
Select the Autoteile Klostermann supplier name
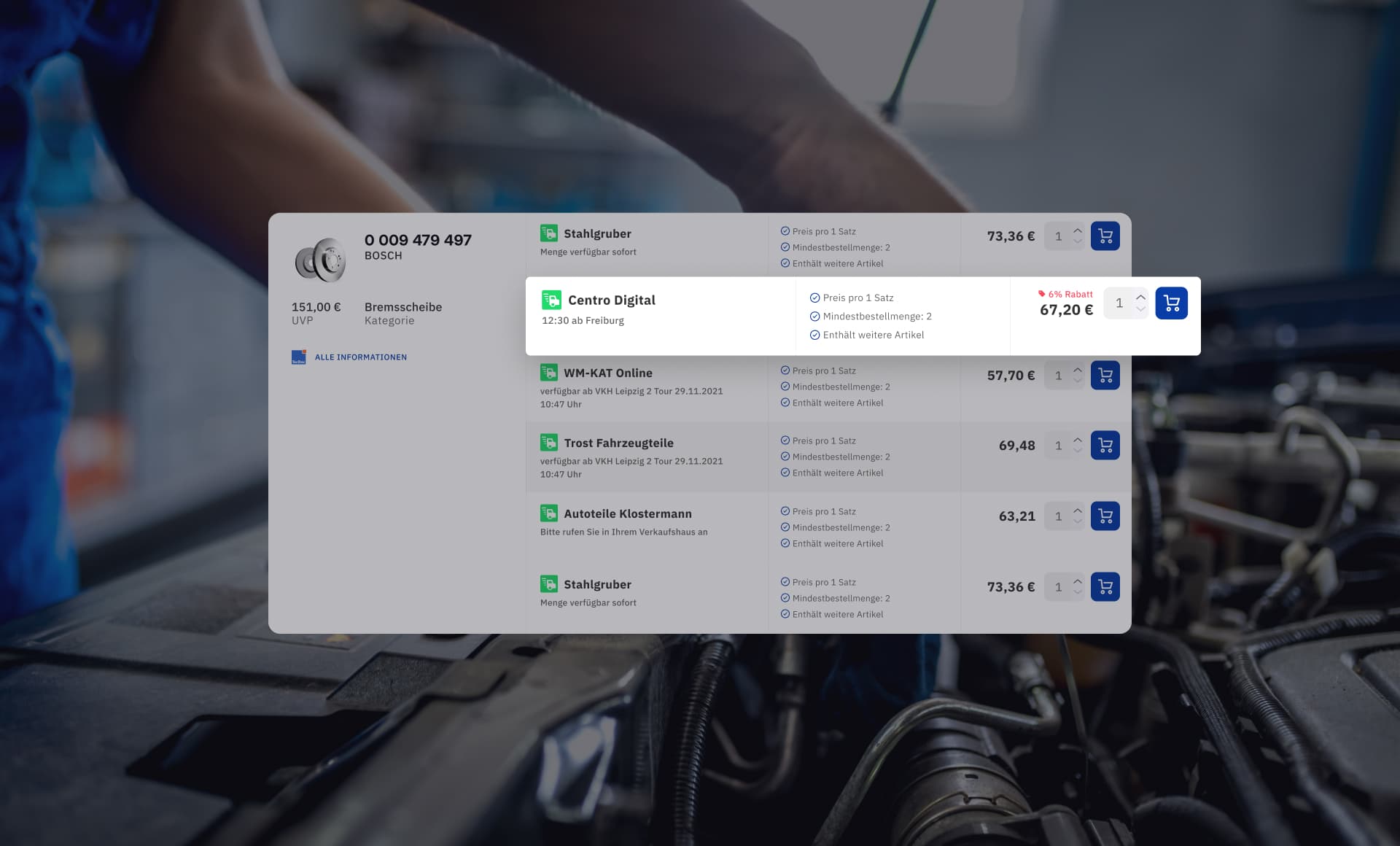[x=627, y=513]
